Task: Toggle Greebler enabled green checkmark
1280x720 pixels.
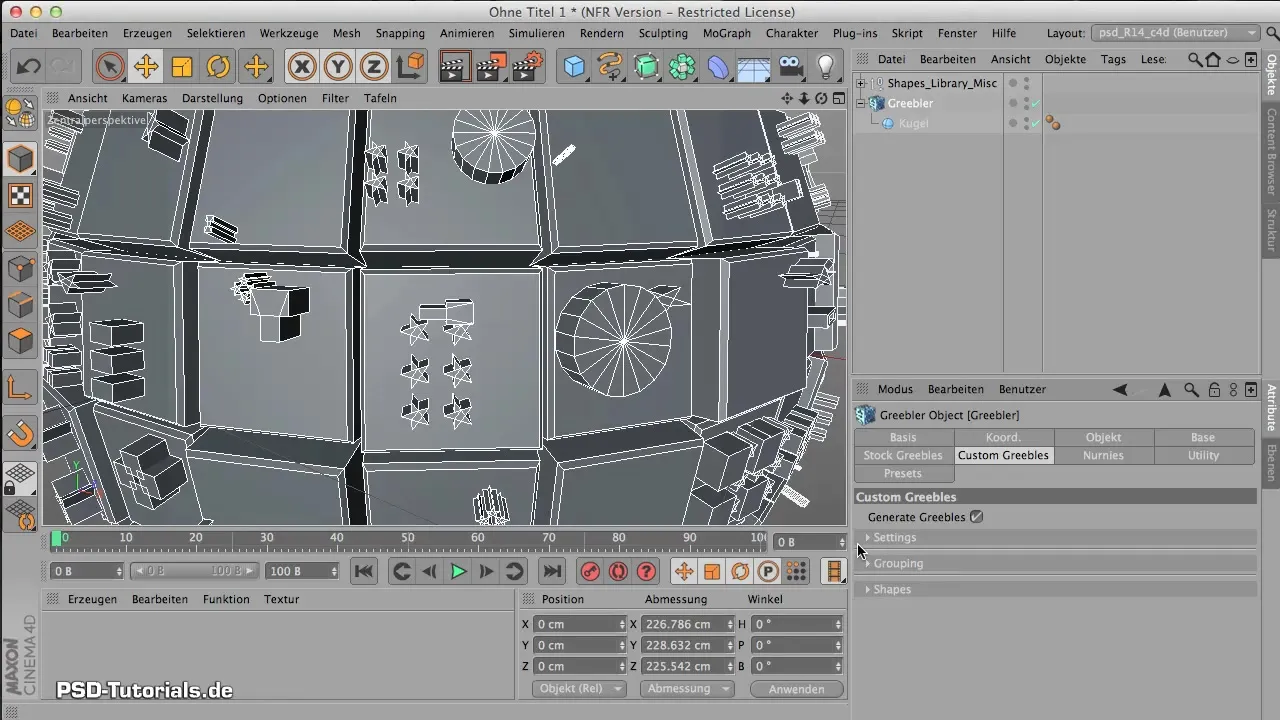Action: 1036,103
